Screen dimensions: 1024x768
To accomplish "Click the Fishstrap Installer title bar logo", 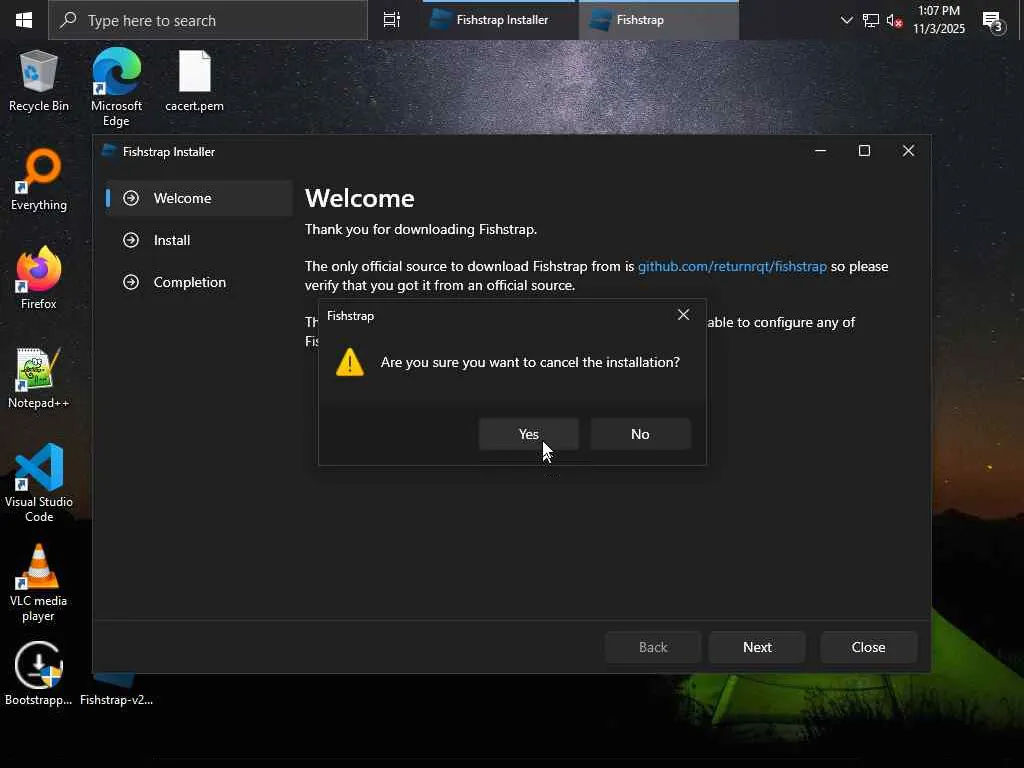I will [x=108, y=151].
